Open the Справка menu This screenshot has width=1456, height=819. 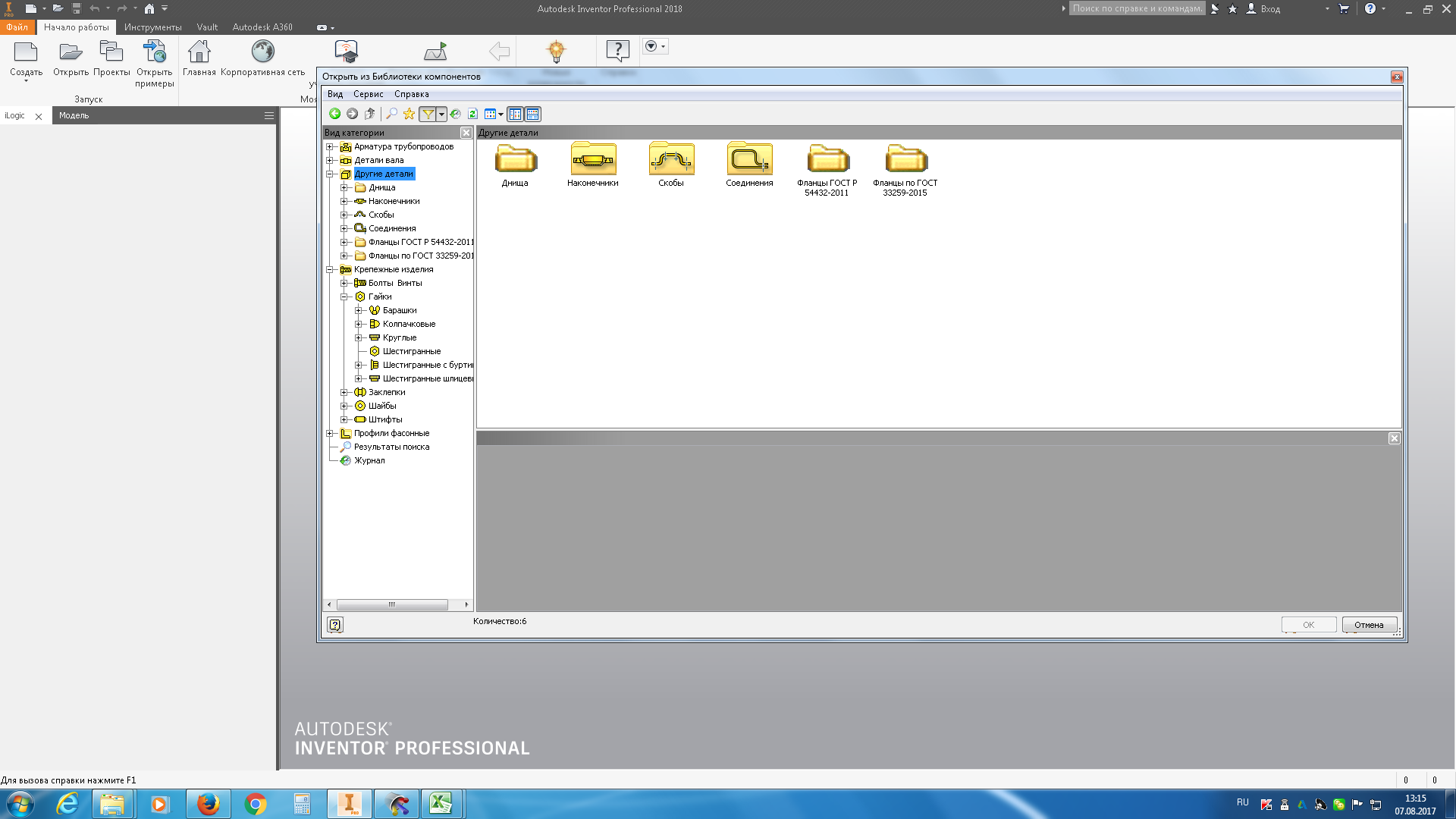coord(412,94)
